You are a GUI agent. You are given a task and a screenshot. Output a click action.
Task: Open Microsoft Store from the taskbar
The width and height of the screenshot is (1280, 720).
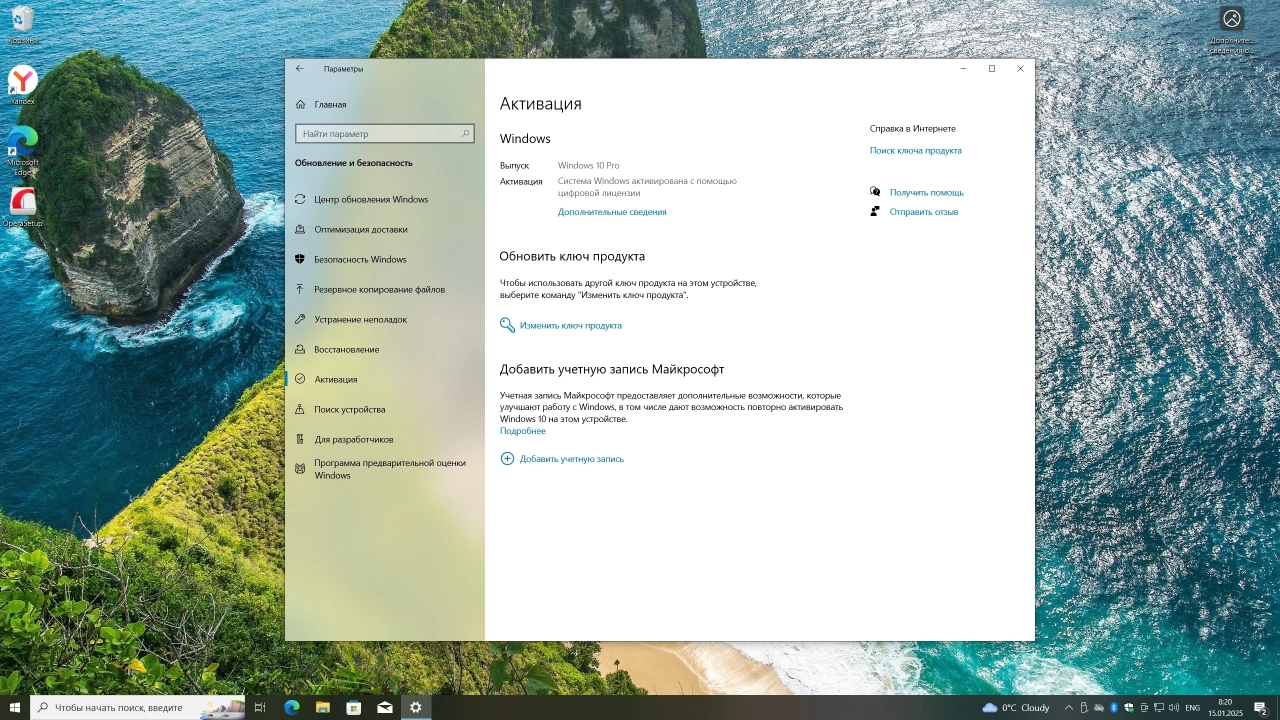(353, 707)
